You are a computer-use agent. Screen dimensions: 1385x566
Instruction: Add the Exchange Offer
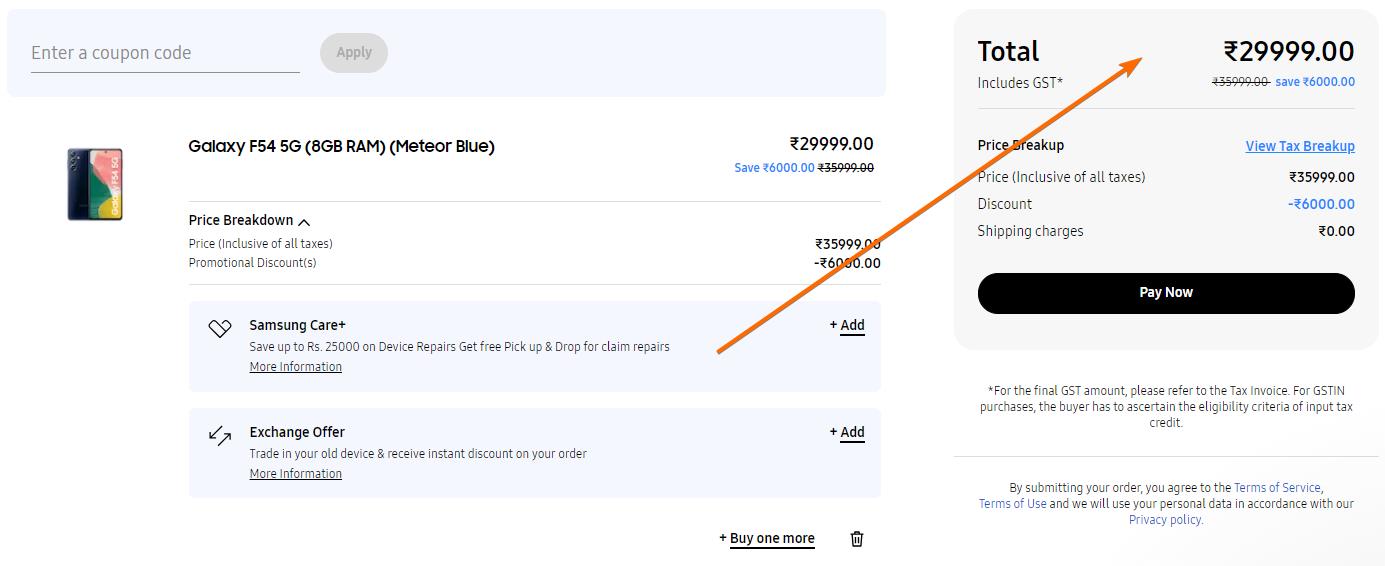848,432
